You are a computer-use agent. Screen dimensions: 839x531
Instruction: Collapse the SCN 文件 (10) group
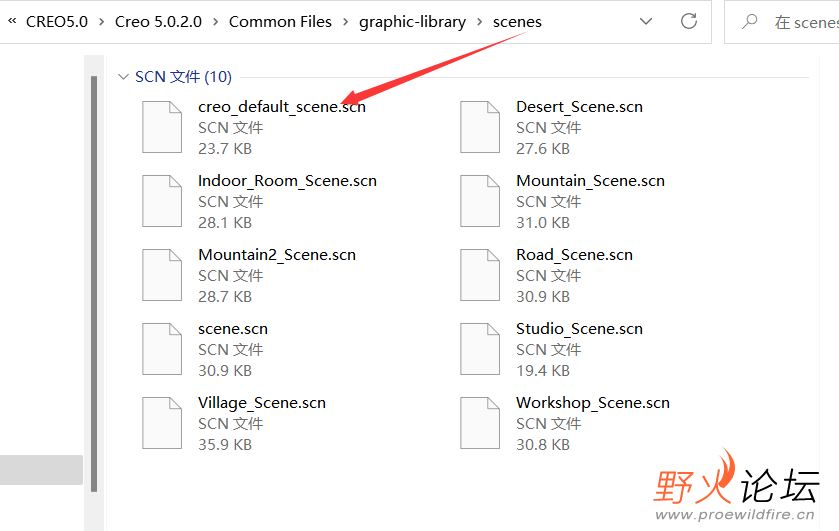(x=123, y=77)
